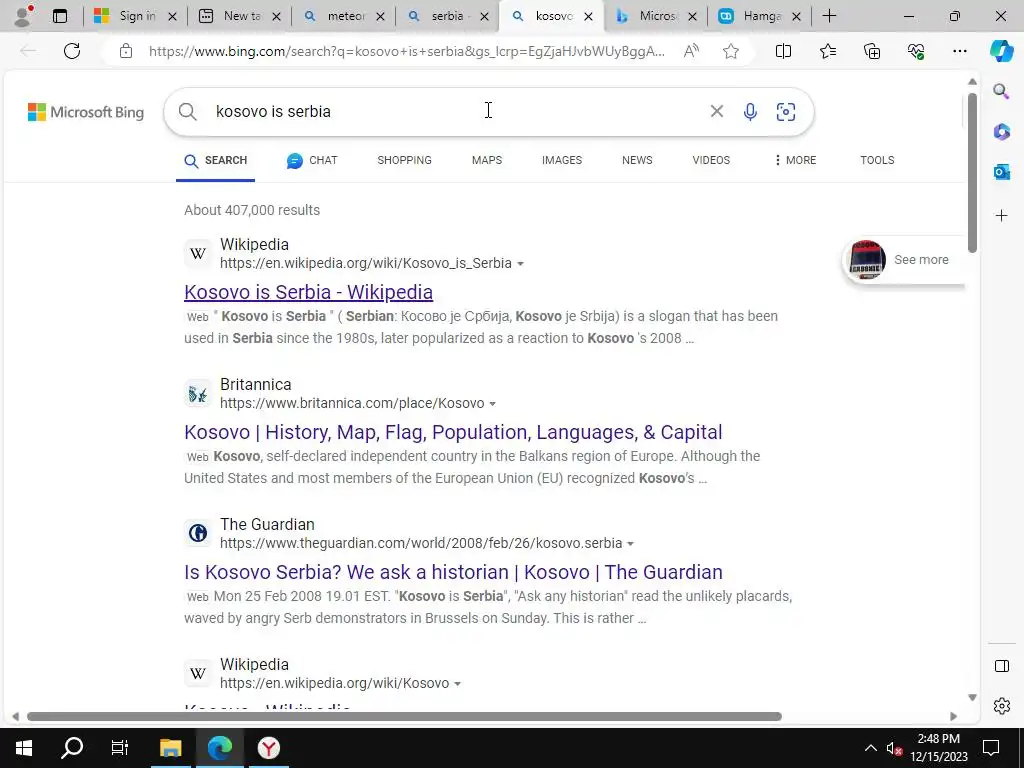Add a sidebar app with the plus icon
1024x768 pixels.
pos(1001,216)
